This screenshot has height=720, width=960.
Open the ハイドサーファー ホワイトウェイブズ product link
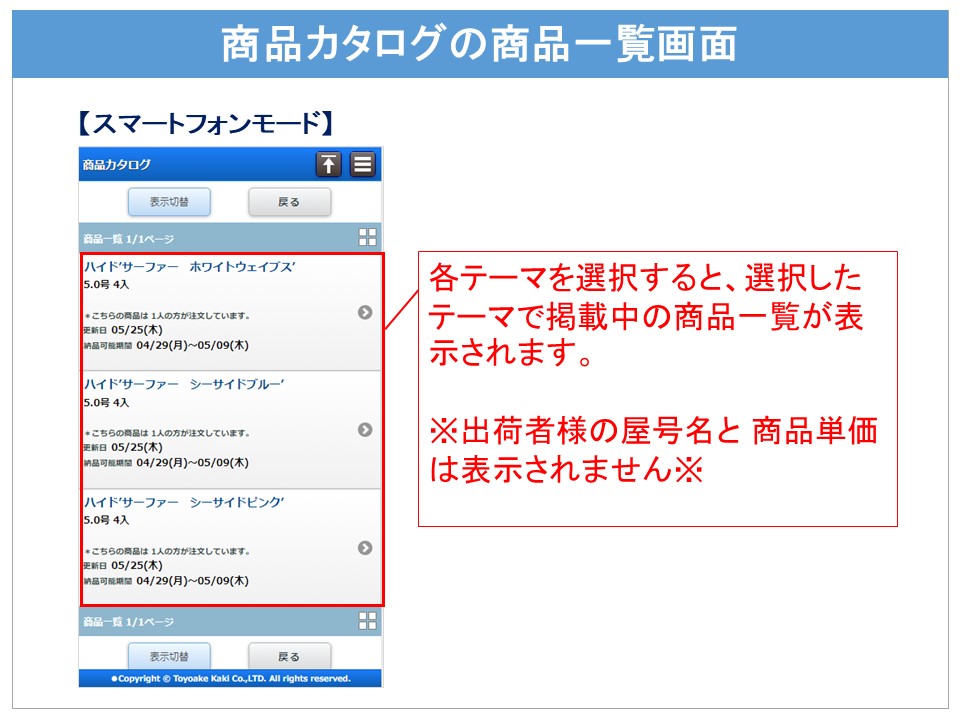pyautogui.click(x=189, y=267)
